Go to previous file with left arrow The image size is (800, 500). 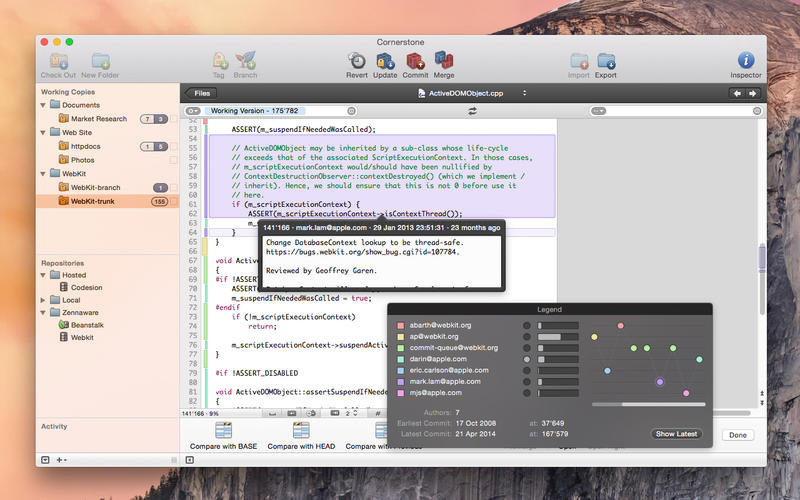(737, 93)
